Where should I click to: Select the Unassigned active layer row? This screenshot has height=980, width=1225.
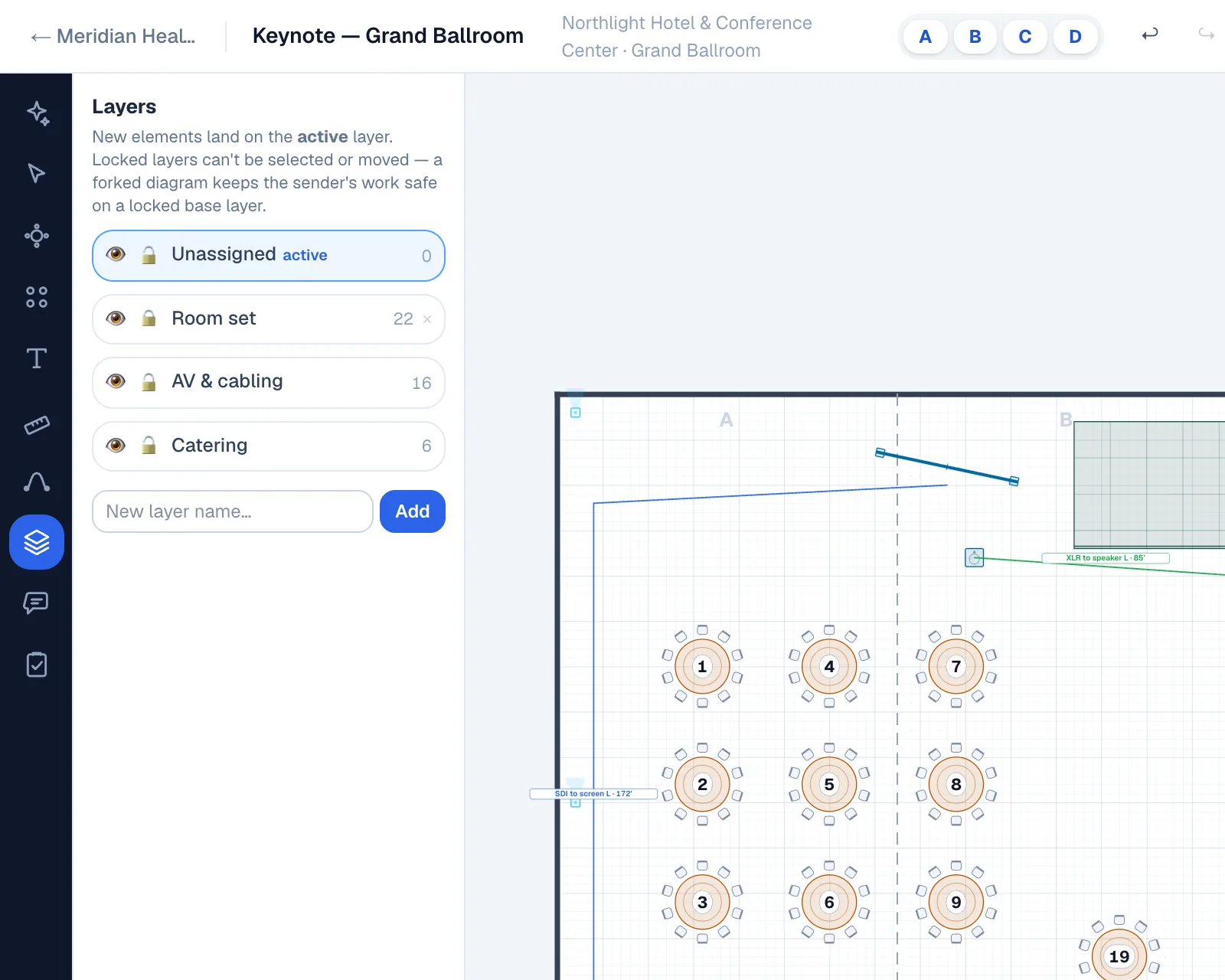pyautogui.click(x=268, y=256)
